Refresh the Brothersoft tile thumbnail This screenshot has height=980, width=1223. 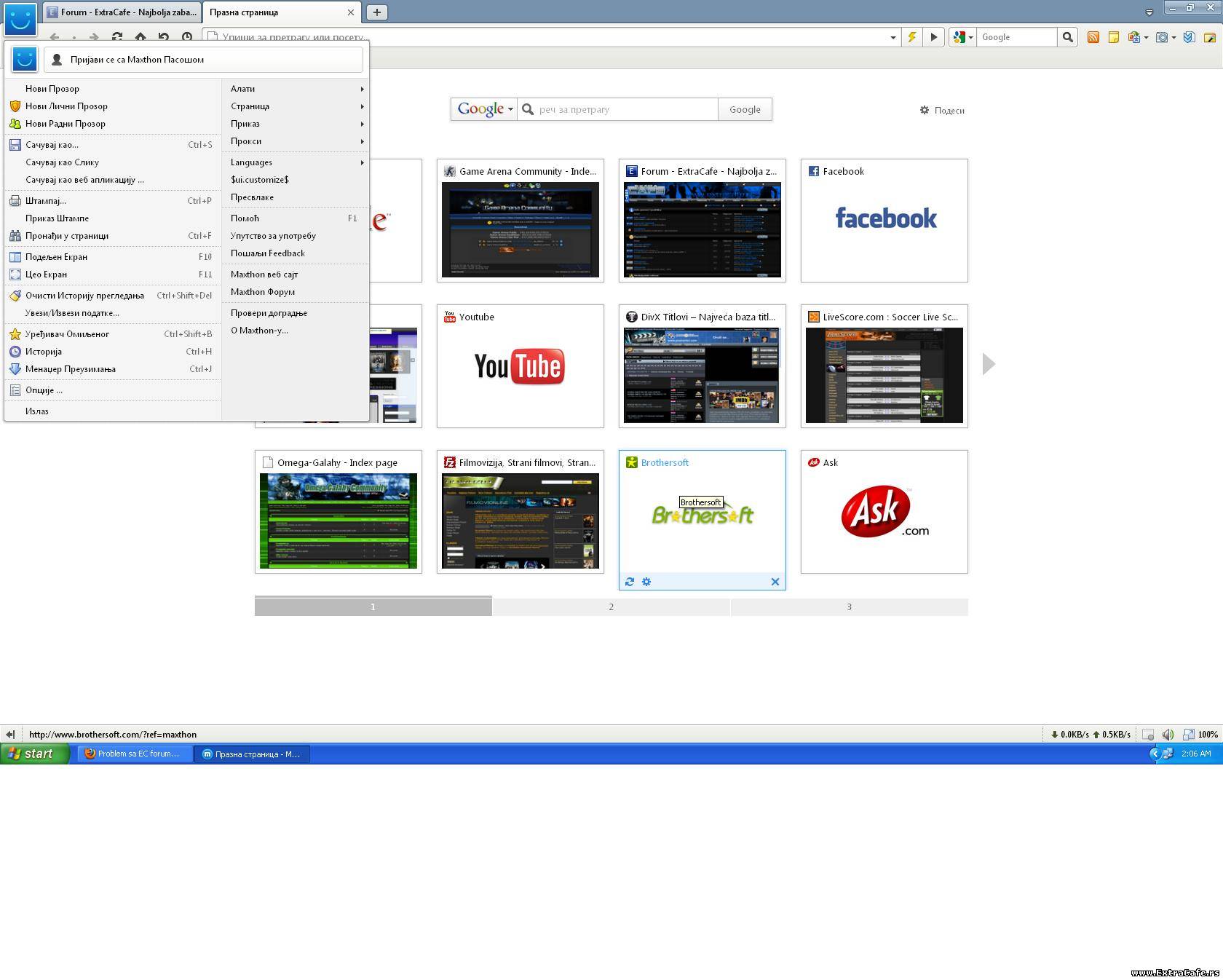pos(630,582)
